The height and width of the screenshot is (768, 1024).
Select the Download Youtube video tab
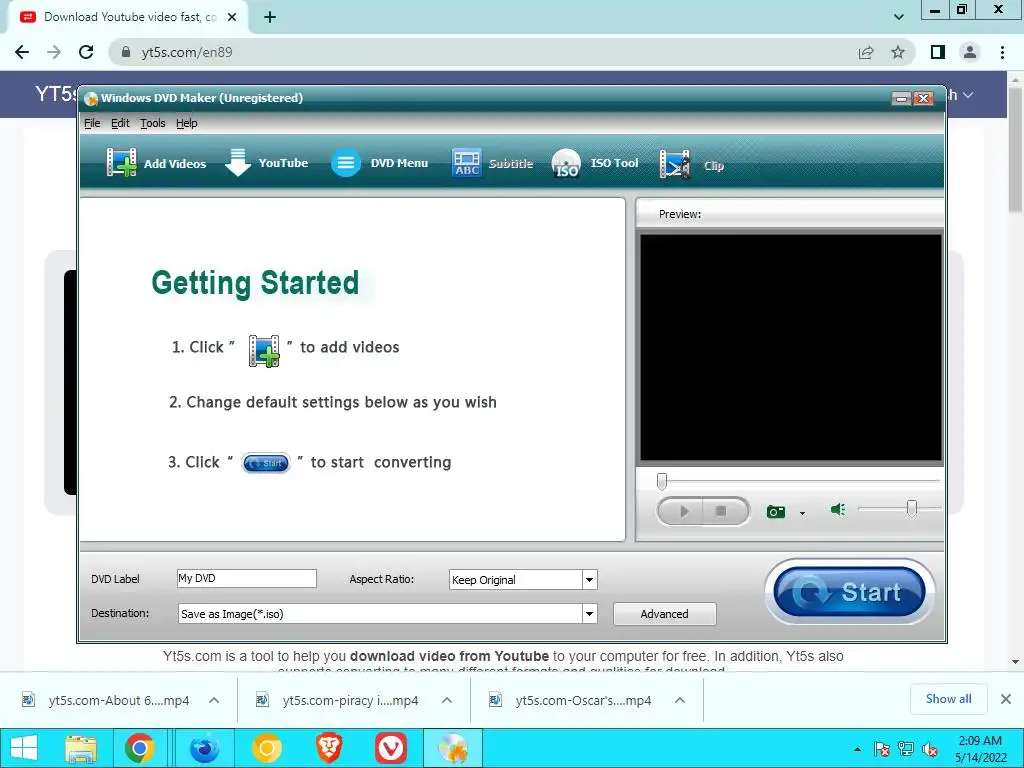pyautogui.click(x=127, y=18)
